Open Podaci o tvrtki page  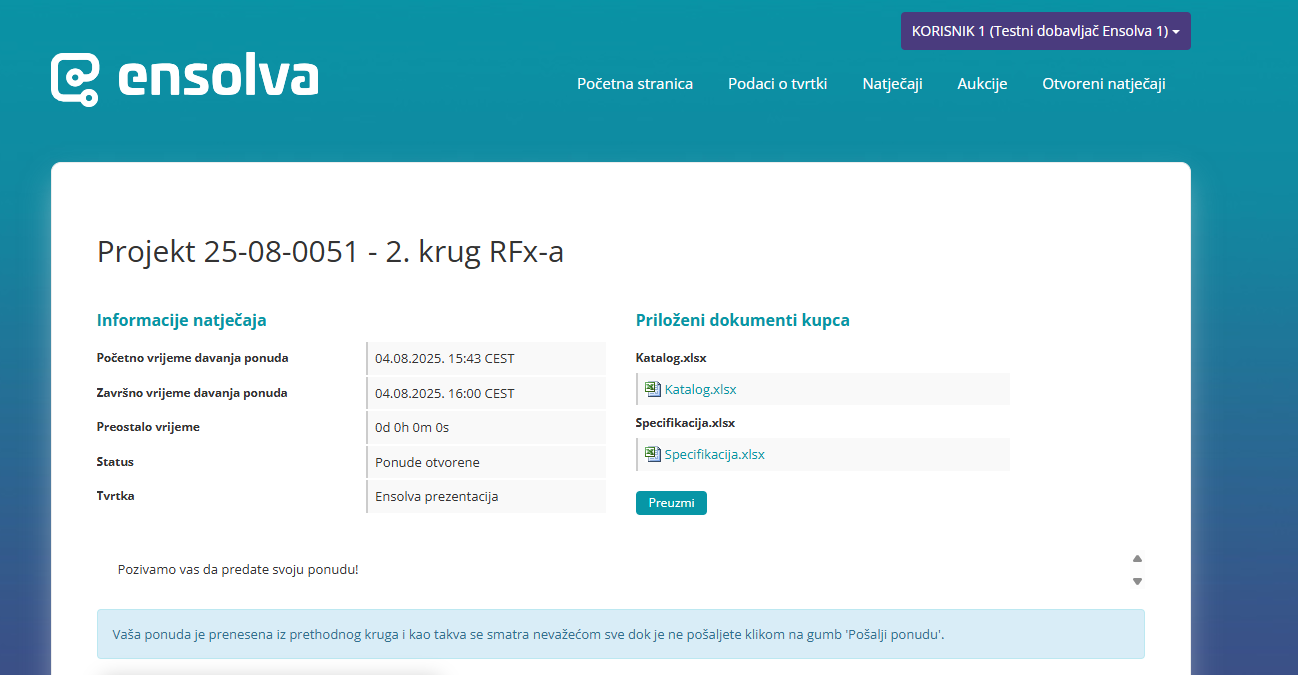click(x=777, y=84)
